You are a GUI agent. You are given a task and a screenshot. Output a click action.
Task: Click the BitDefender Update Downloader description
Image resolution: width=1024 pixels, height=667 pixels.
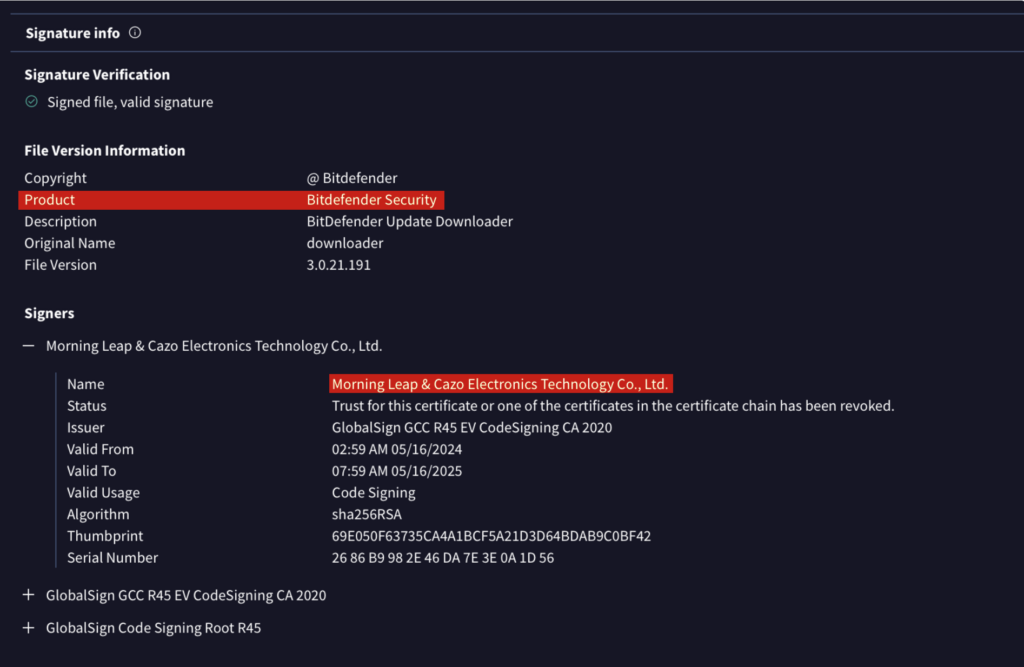click(x=409, y=221)
